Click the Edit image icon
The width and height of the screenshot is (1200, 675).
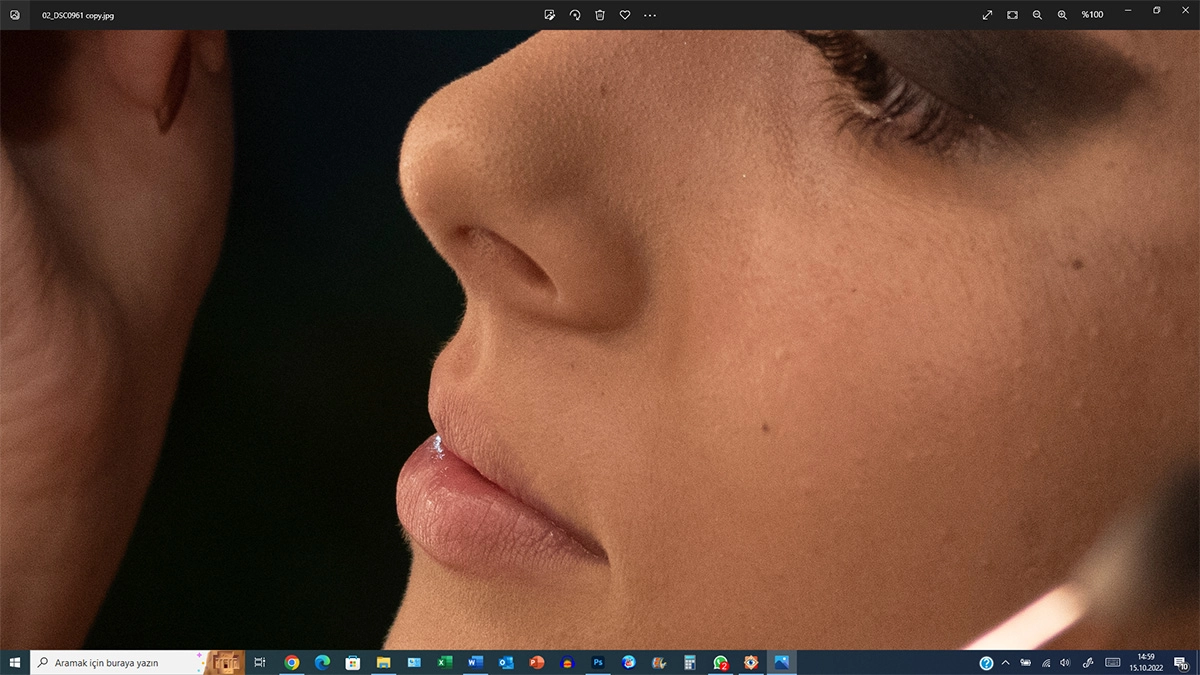[549, 15]
